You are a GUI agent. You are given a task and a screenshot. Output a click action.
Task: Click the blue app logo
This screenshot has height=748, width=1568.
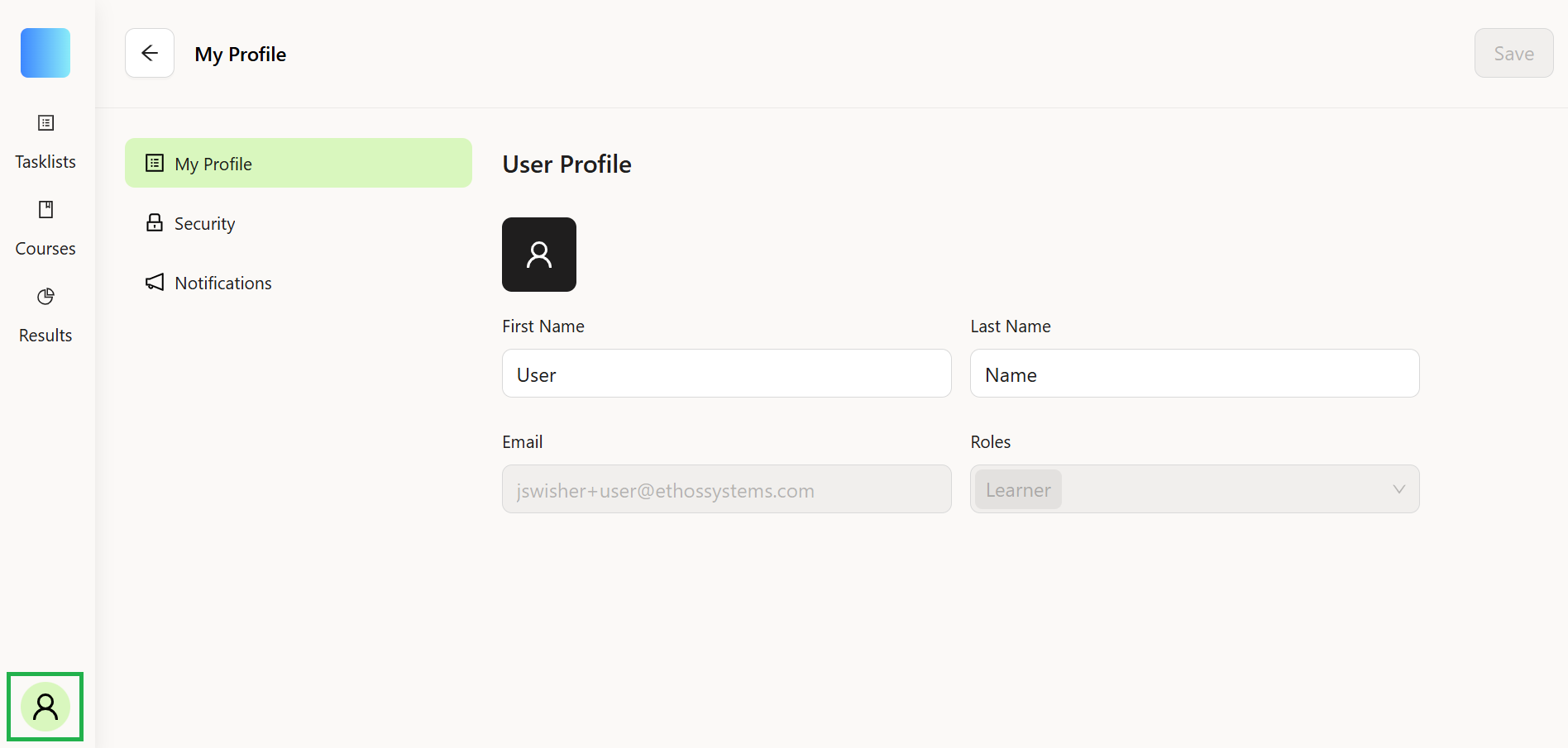point(45,53)
